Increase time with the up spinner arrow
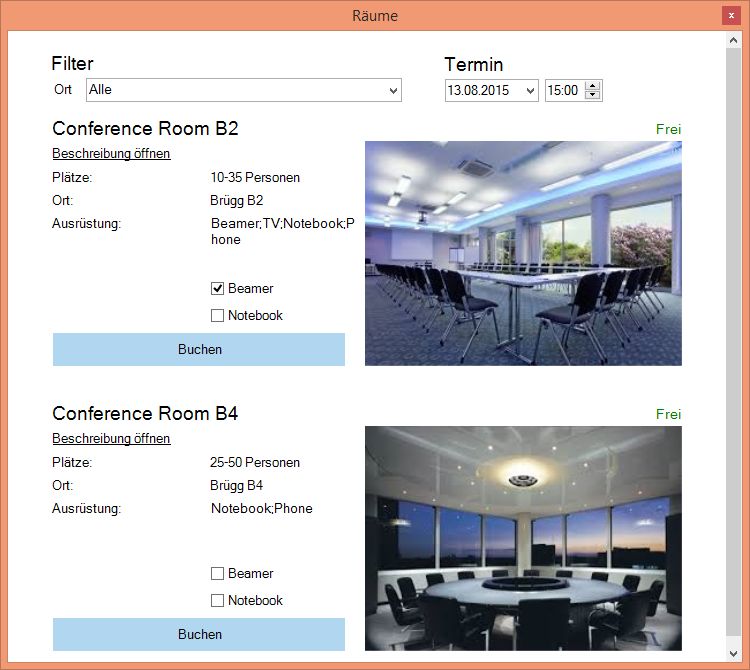 coord(593,86)
